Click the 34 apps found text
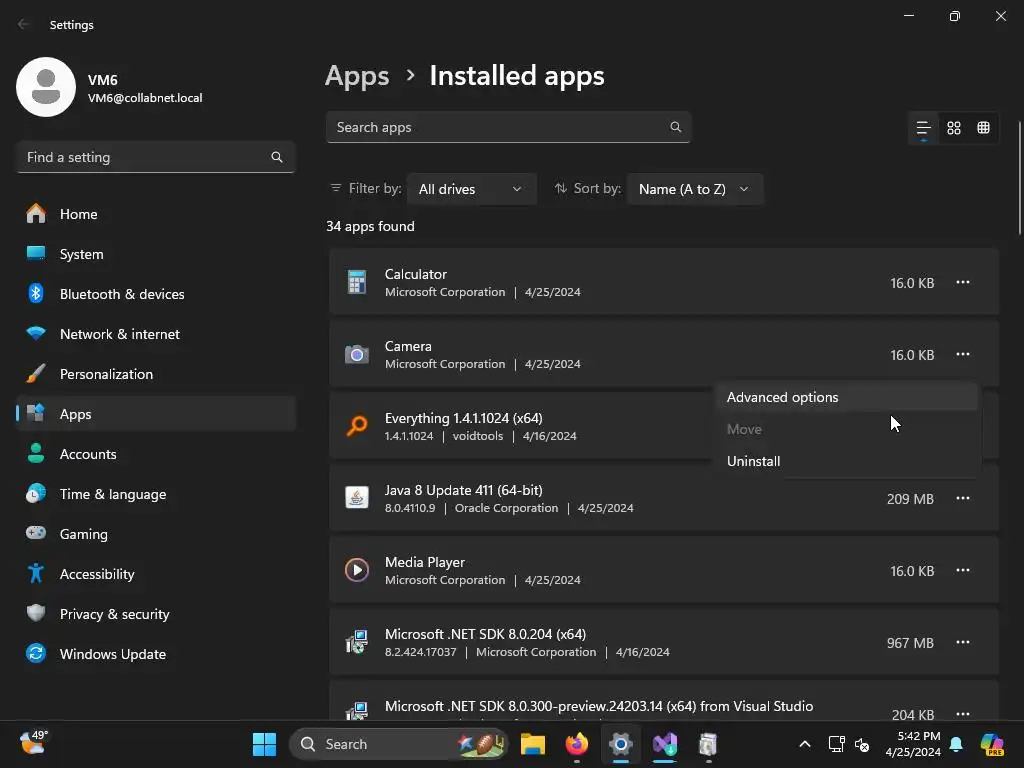The width and height of the screenshot is (1024, 768). 370,226
